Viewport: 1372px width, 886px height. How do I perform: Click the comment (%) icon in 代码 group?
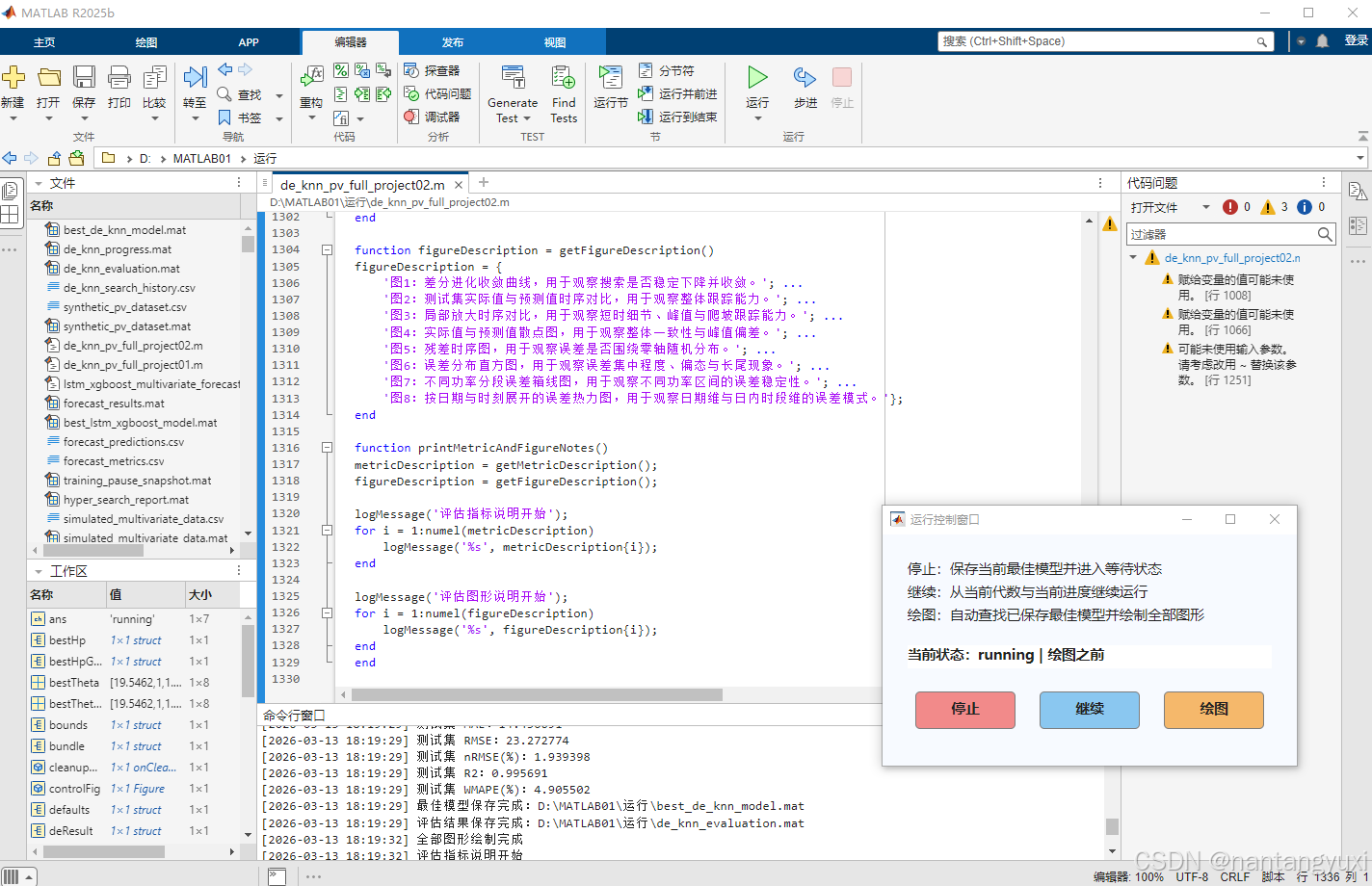(x=341, y=70)
